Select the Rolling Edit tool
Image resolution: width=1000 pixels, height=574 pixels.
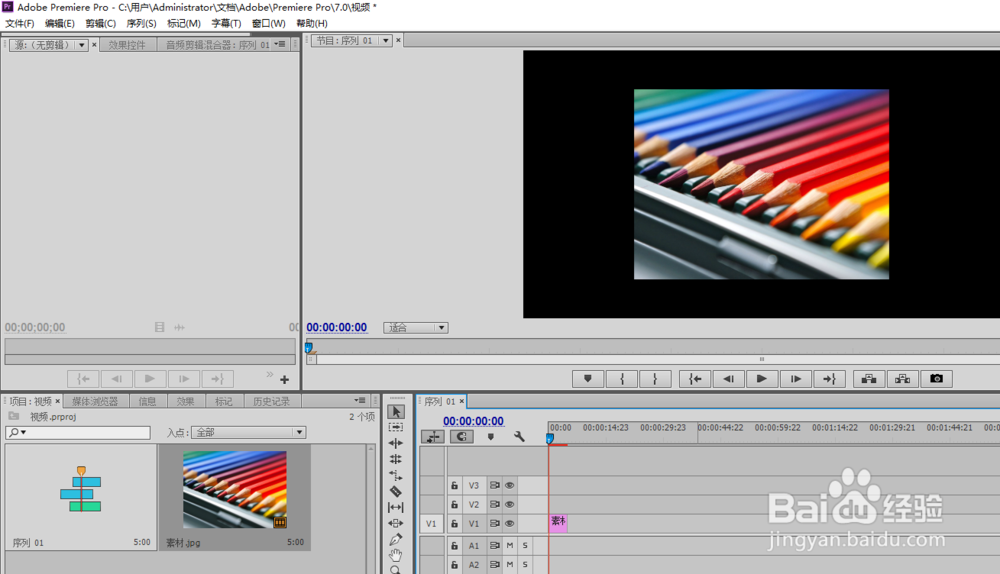pyautogui.click(x=395, y=459)
